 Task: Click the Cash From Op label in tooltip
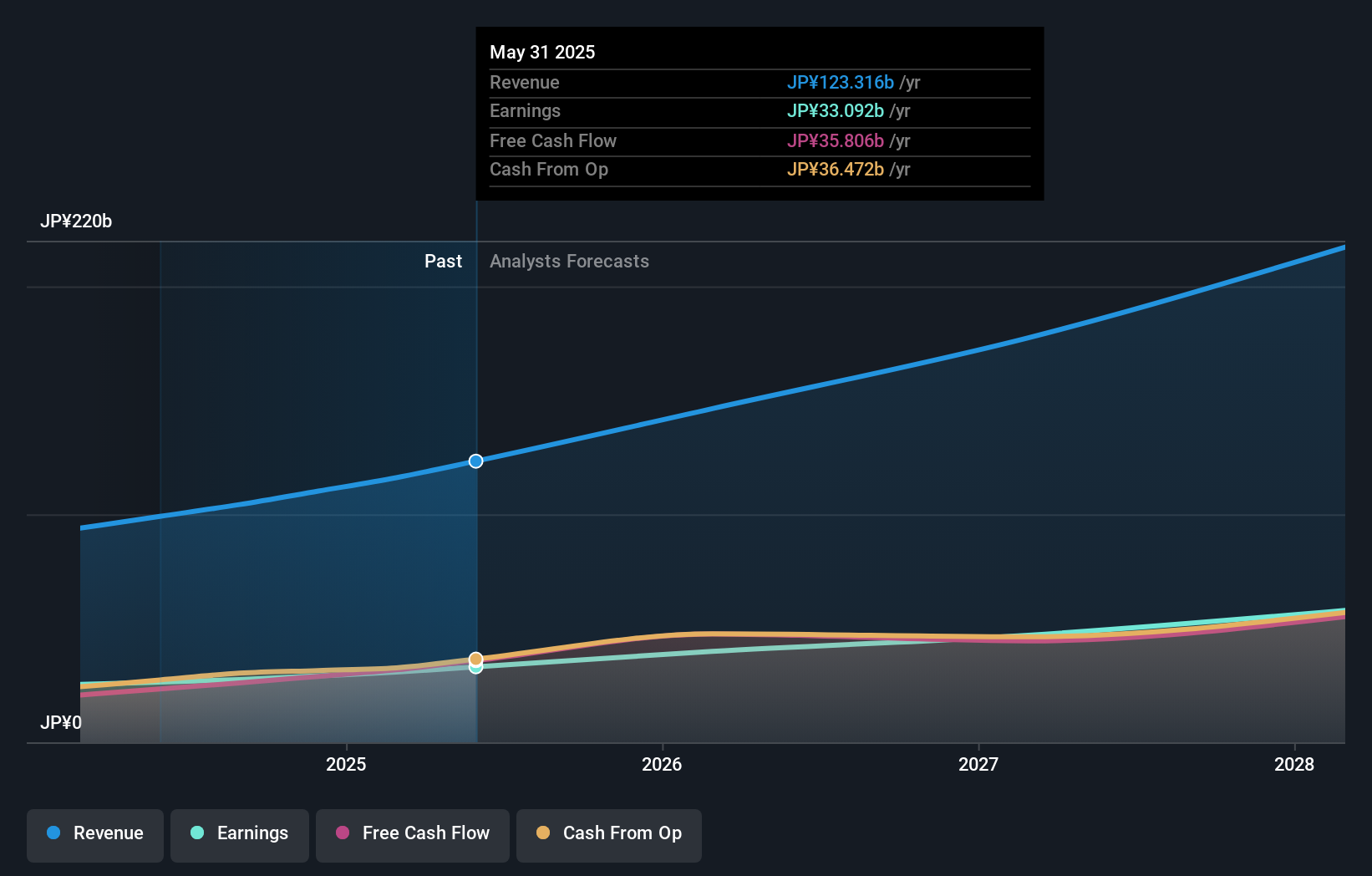point(549,170)
